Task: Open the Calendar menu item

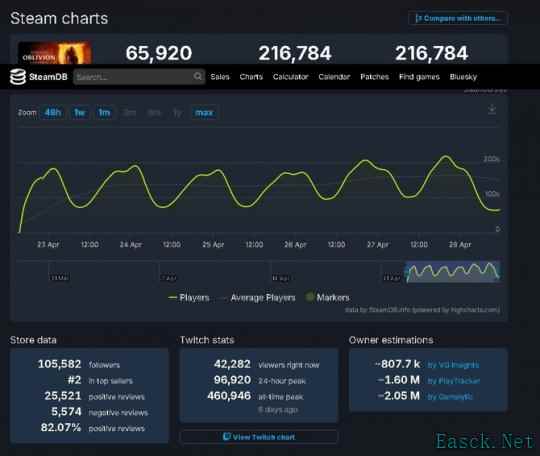Action: pos(334,77)
